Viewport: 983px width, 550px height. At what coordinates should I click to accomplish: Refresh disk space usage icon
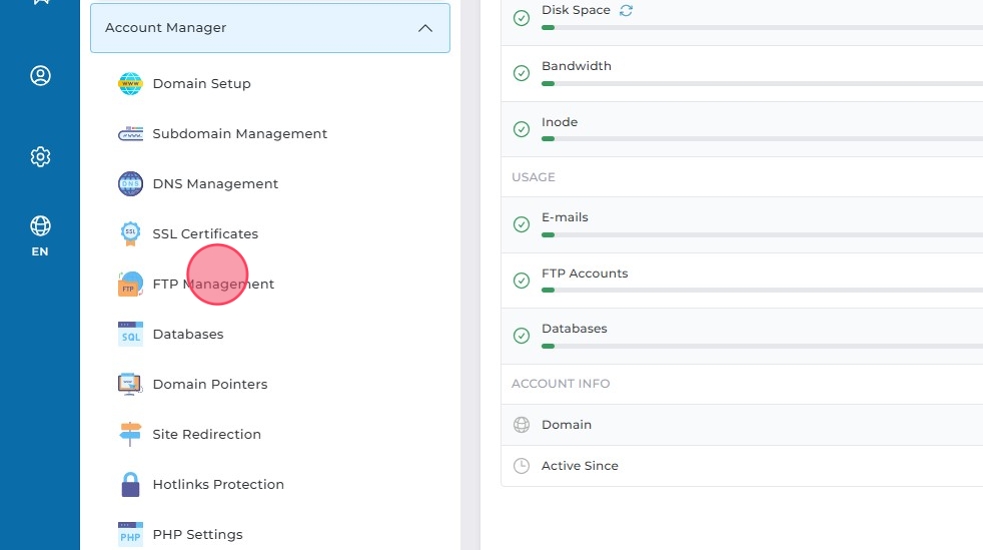click(x=626, y=10)
